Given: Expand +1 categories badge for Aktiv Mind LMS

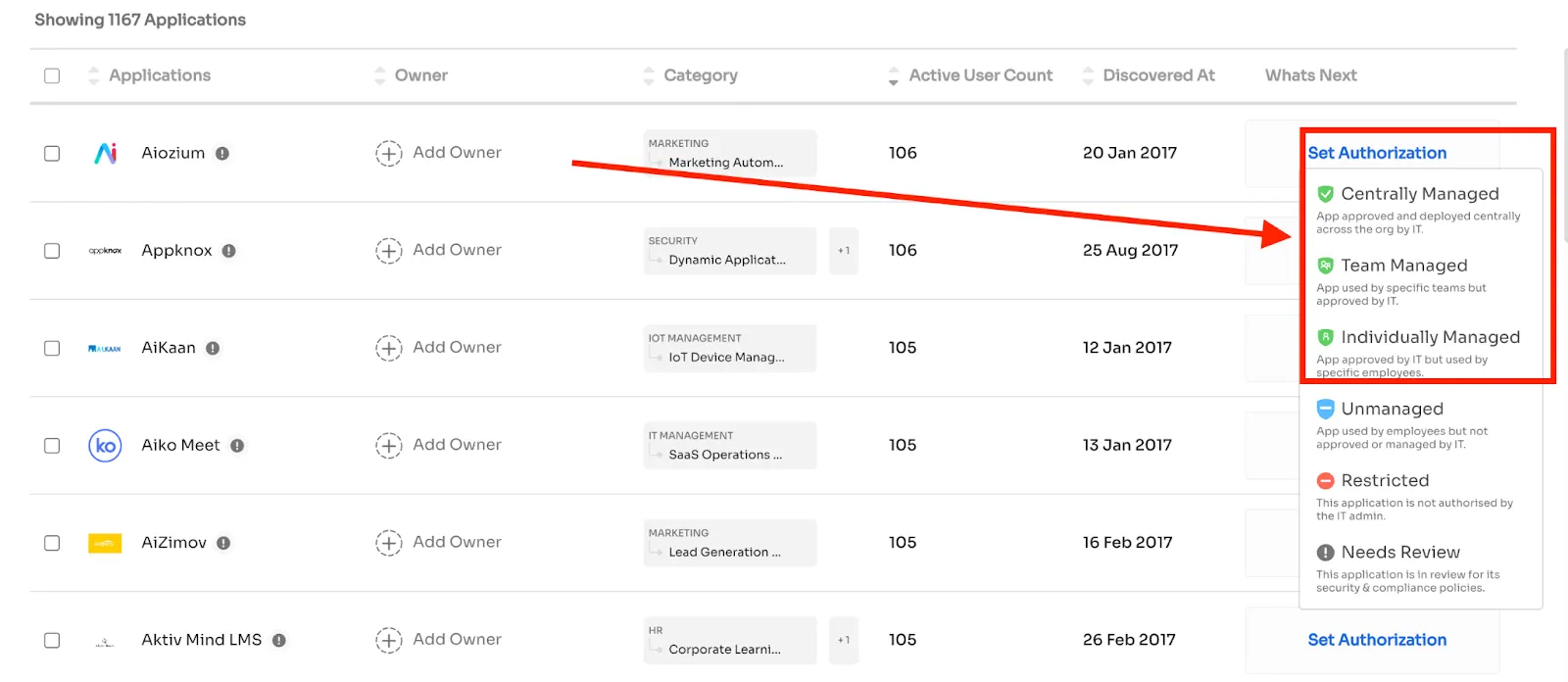Looking at the screenshot, I should [844, 641].
